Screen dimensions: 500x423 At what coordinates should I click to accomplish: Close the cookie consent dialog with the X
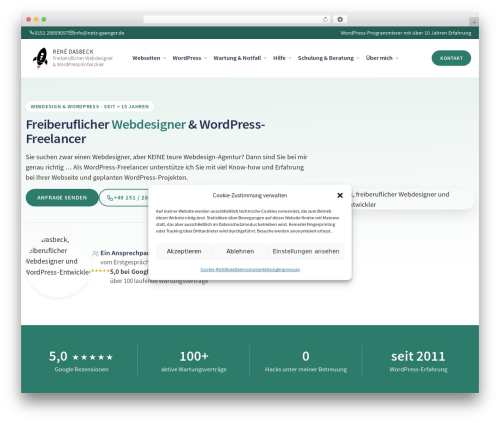pyautogui.click(x=340, y=195)
